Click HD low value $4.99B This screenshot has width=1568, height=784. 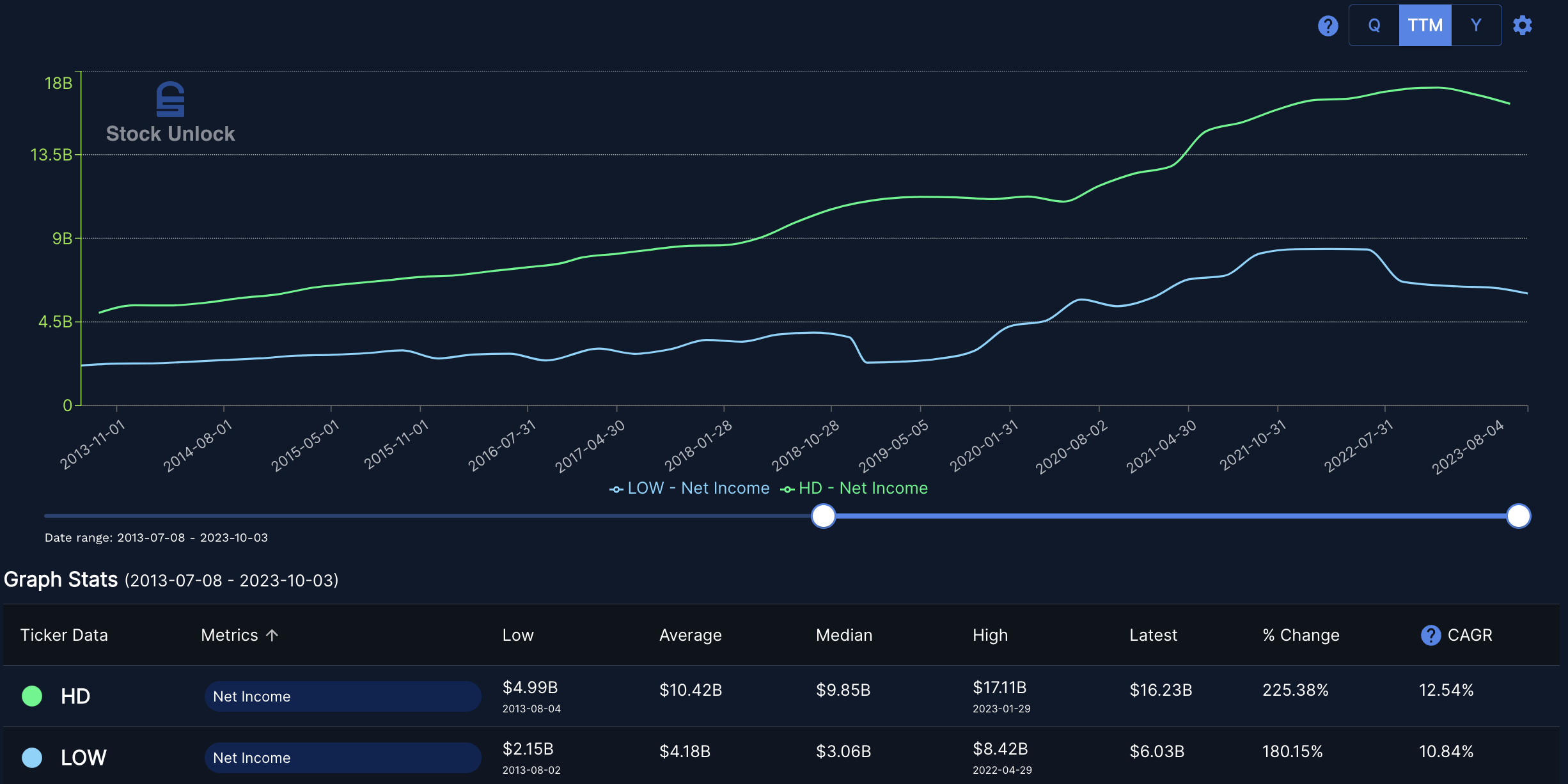pos(530,687)
